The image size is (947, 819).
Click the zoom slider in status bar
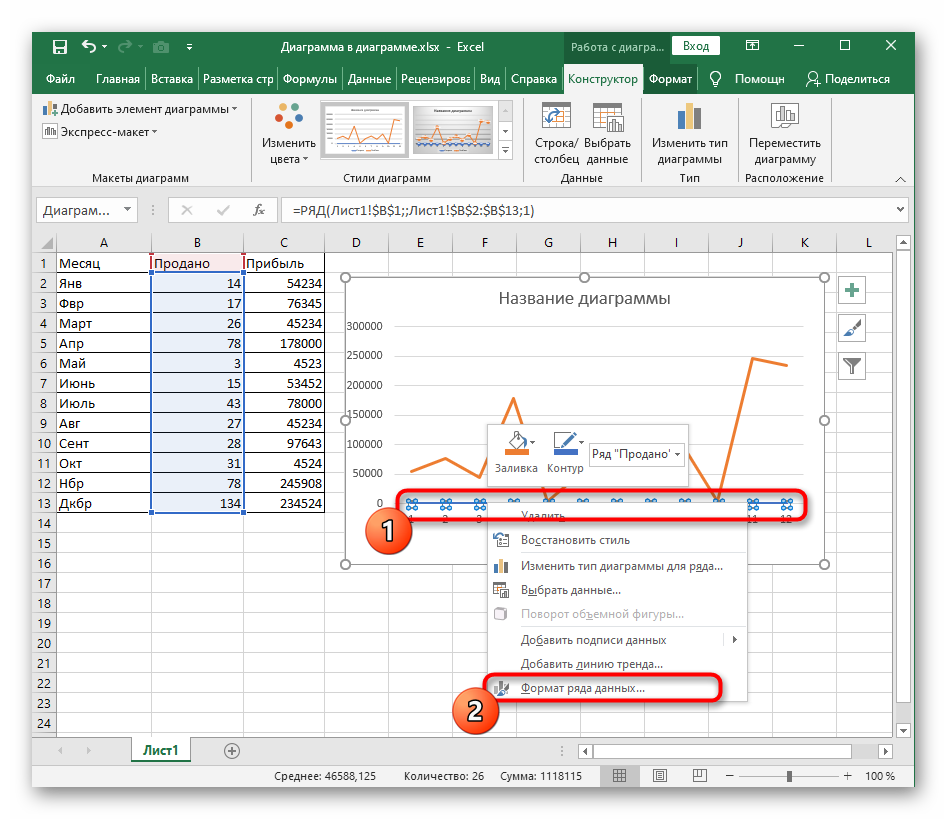coord(791,776)
